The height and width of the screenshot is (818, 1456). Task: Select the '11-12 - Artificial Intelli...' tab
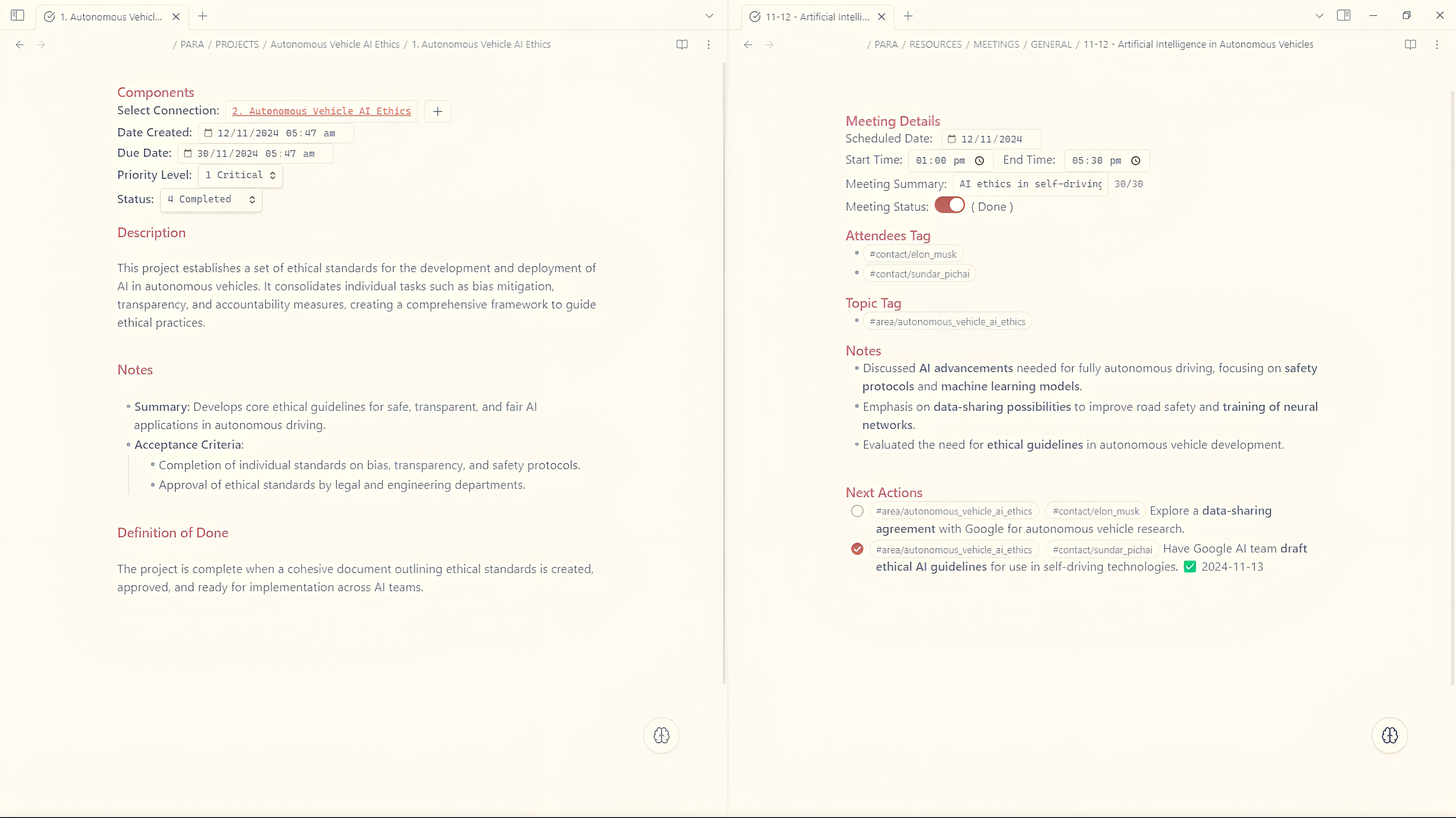[817, 16]
